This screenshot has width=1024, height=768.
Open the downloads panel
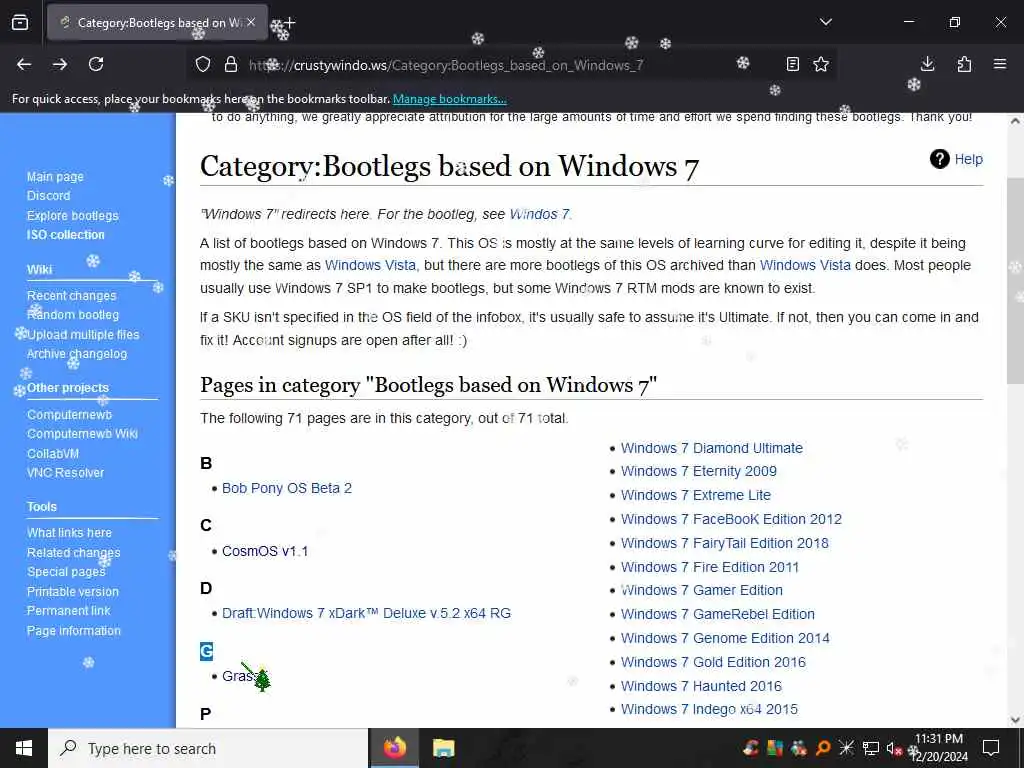tap(927, 64)
